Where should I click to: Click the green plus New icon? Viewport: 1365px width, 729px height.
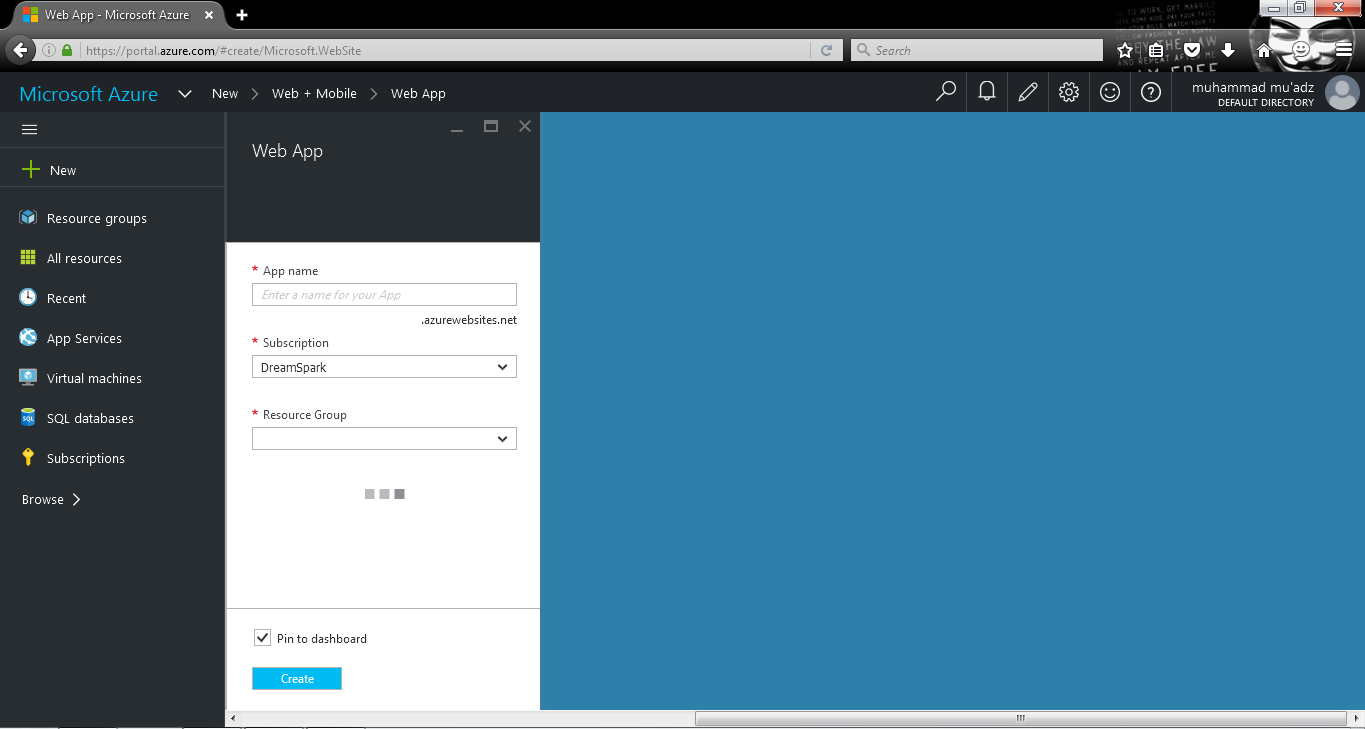pos(31,170)
